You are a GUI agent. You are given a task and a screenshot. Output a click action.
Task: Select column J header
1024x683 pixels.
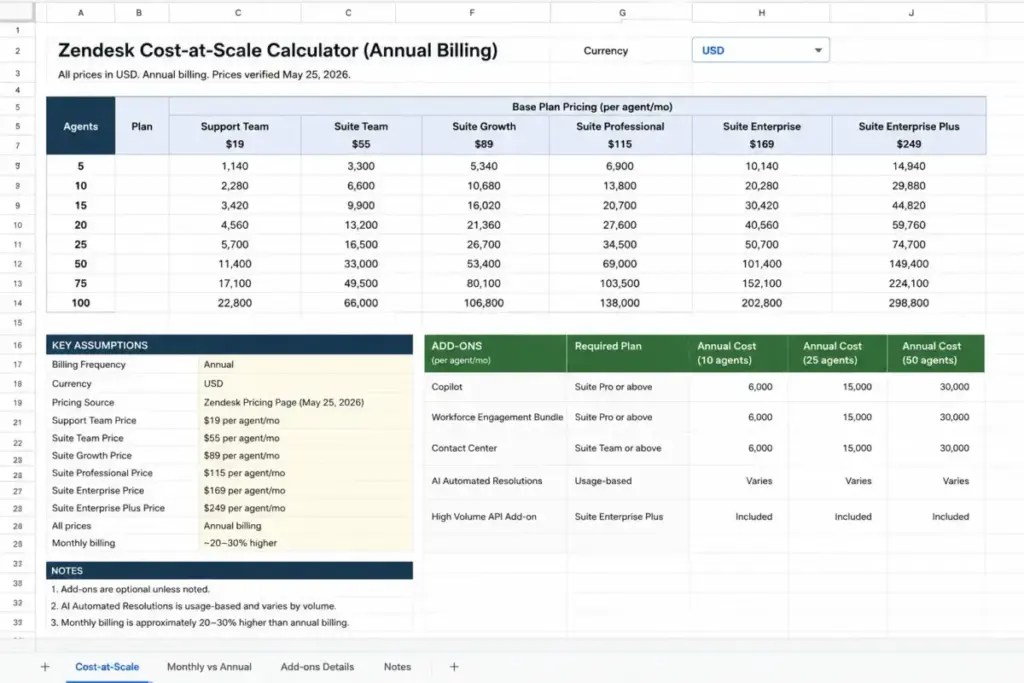pos(911,12)
